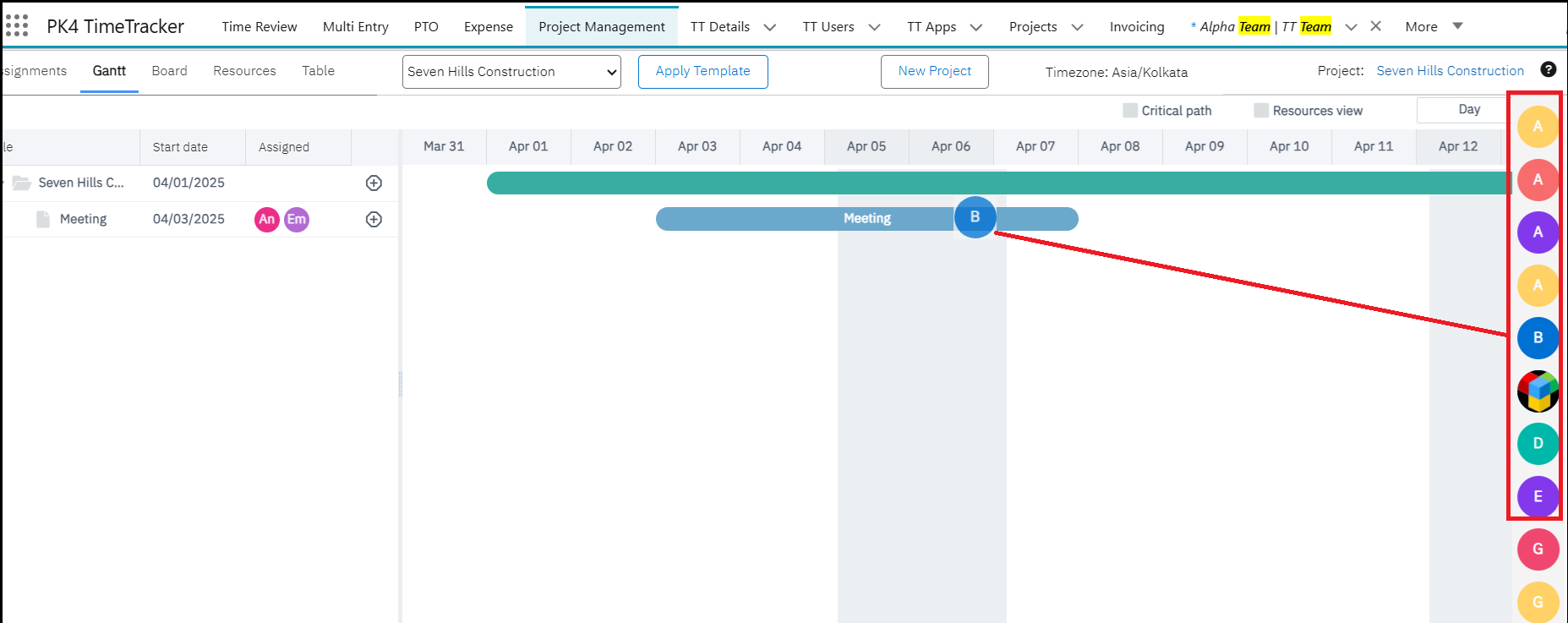The width and height of the screenshot is (1568, 623).
Task: Open the Multi Entry tab
Action: click(x=356, y=26)
